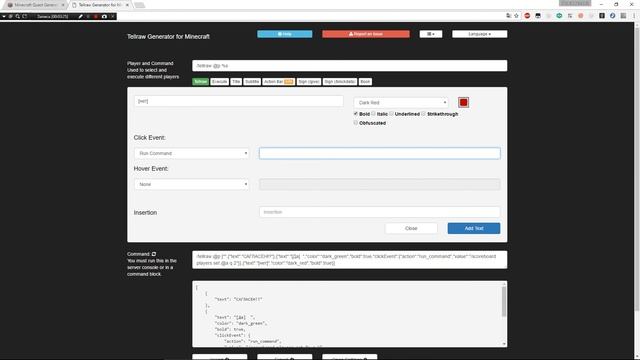Click the JSON preview scrollbar thumb
This screenshot has height=360, width=640.
click(x=504, y=301)
